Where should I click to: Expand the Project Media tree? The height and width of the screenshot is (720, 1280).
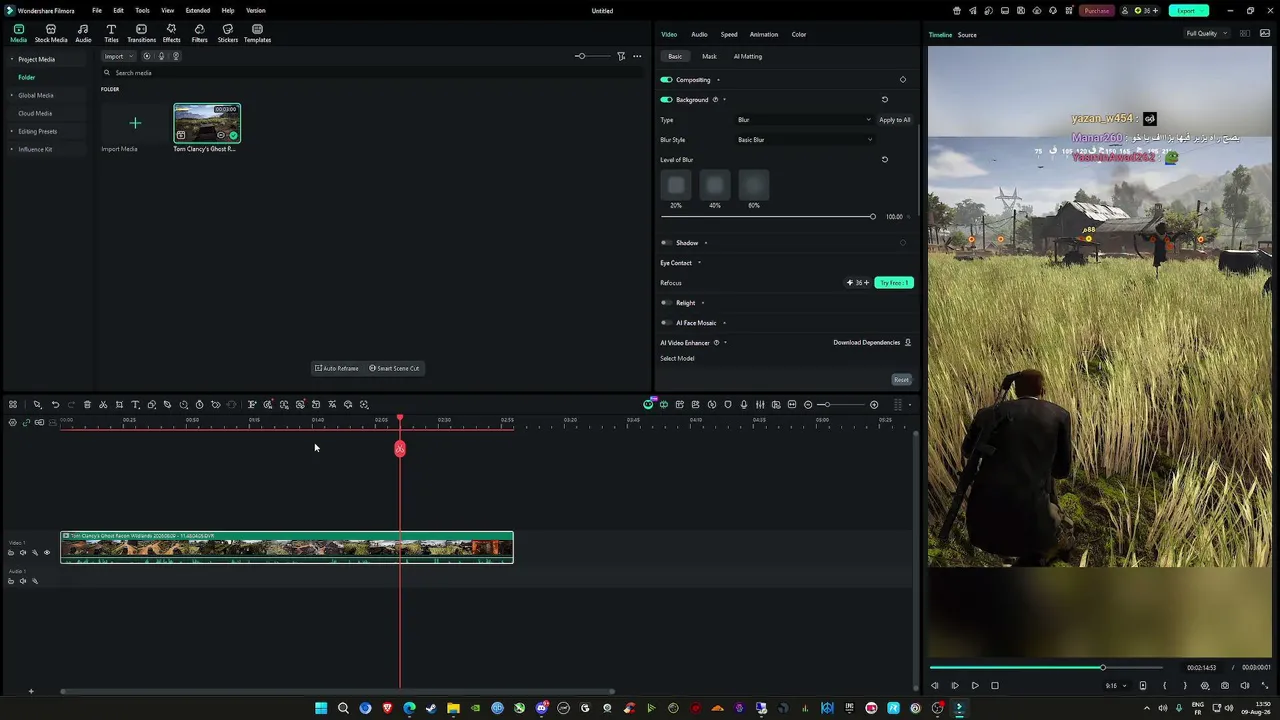[12, 59]
